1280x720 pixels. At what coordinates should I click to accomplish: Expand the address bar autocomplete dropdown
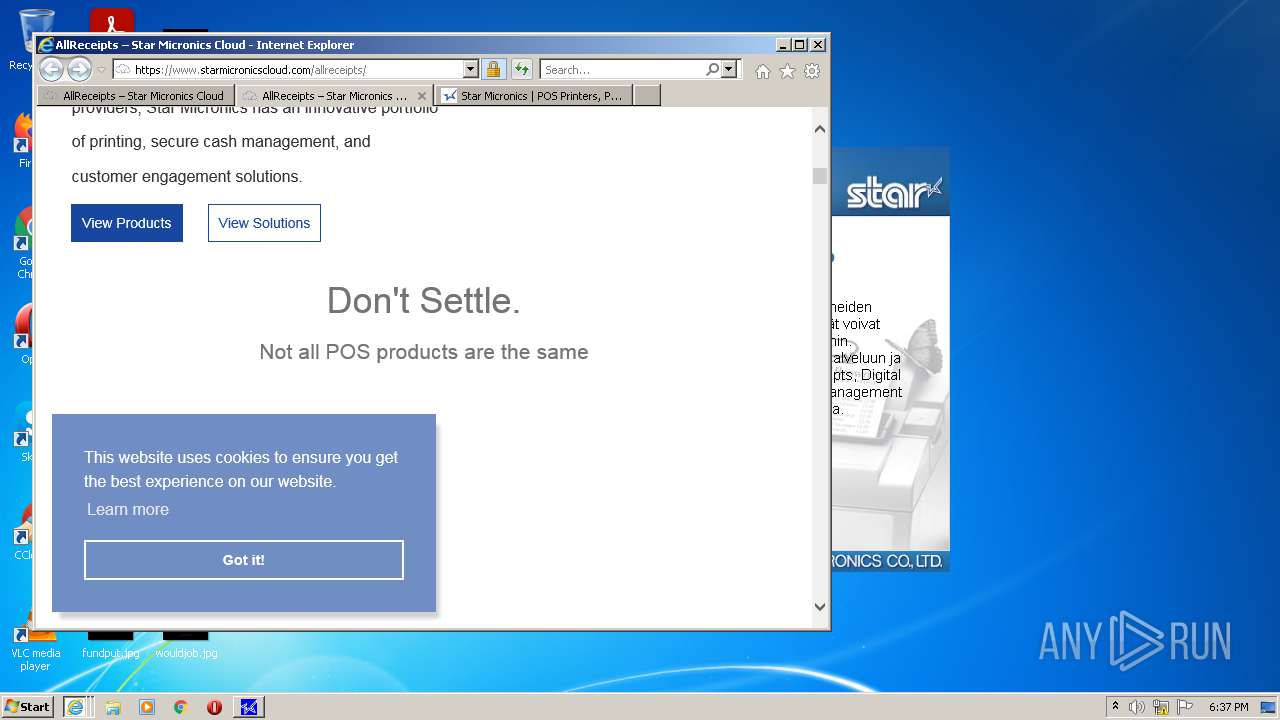[471, 70]
